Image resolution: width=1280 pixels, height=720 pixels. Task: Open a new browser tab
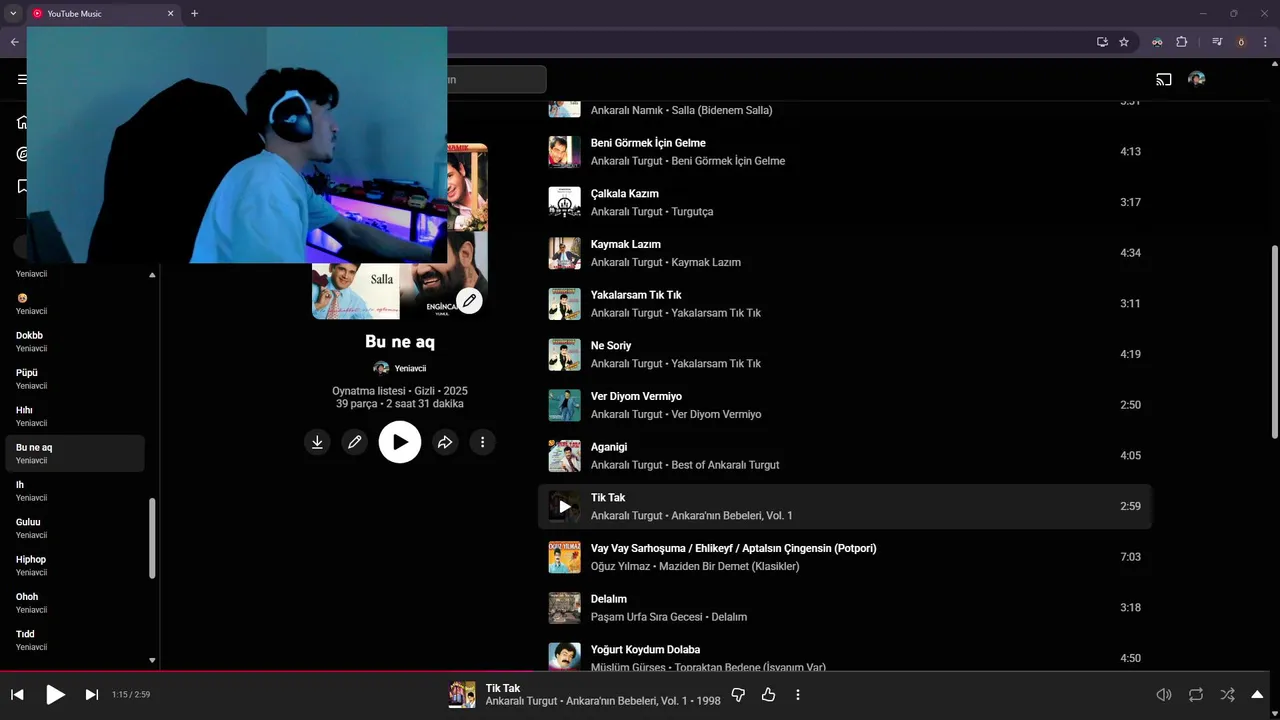194,13
